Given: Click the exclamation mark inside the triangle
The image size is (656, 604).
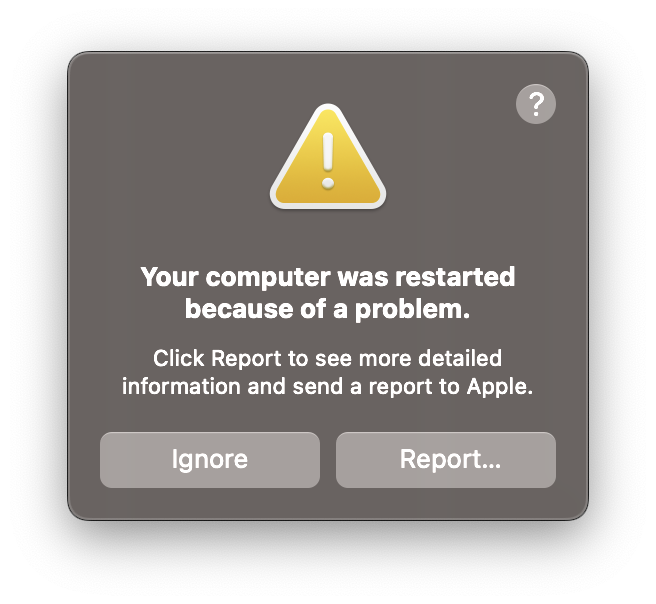Looking at the screenshot, I should click(328, 161).
